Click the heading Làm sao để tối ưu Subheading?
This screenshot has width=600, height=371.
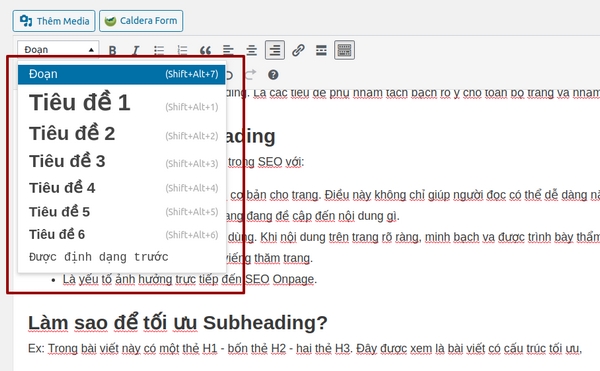[178, 323]
